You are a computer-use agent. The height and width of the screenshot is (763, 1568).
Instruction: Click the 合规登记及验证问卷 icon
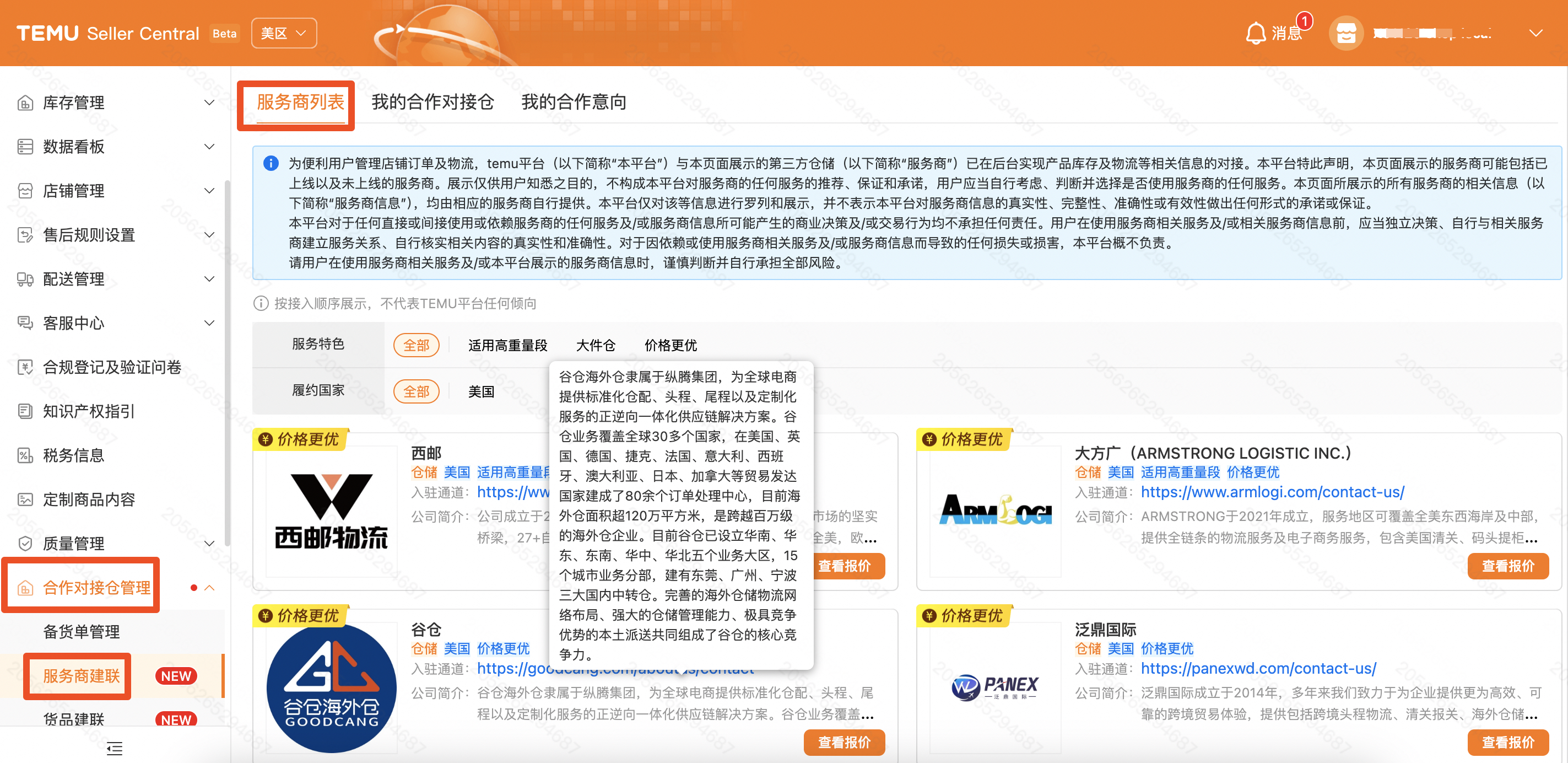click(x=25, y=367)
